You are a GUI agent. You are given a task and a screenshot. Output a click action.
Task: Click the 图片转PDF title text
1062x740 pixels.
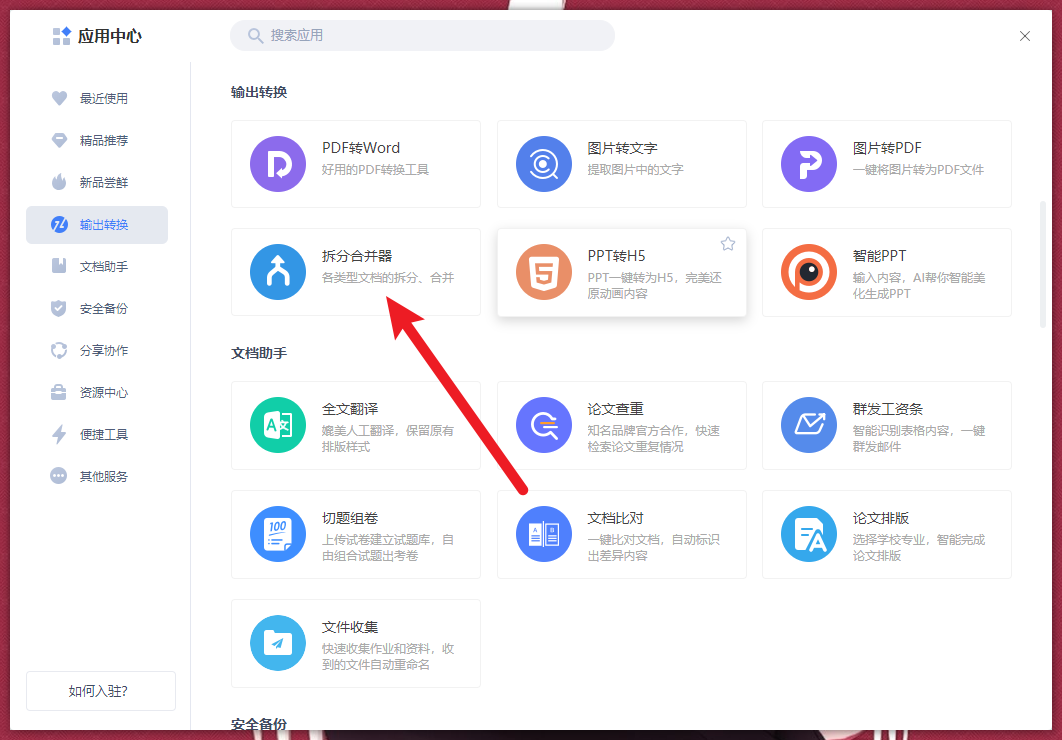click(887, 148)
